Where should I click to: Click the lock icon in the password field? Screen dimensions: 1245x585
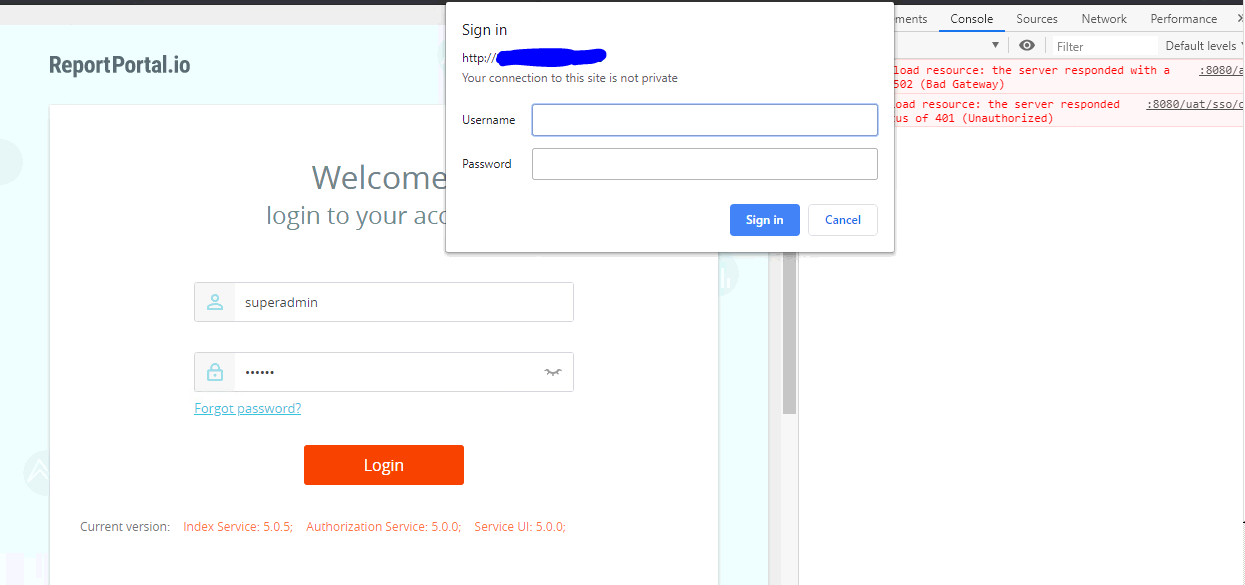pos(214,371)
